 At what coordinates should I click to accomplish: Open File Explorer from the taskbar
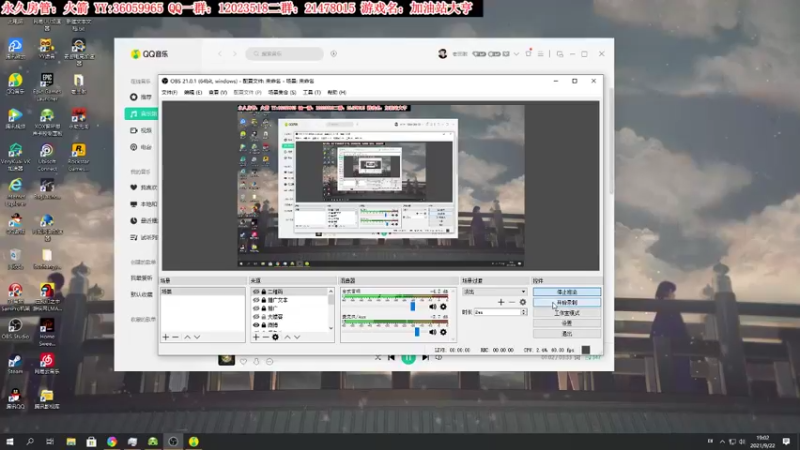pyautogui.click(x=71, y=442)
